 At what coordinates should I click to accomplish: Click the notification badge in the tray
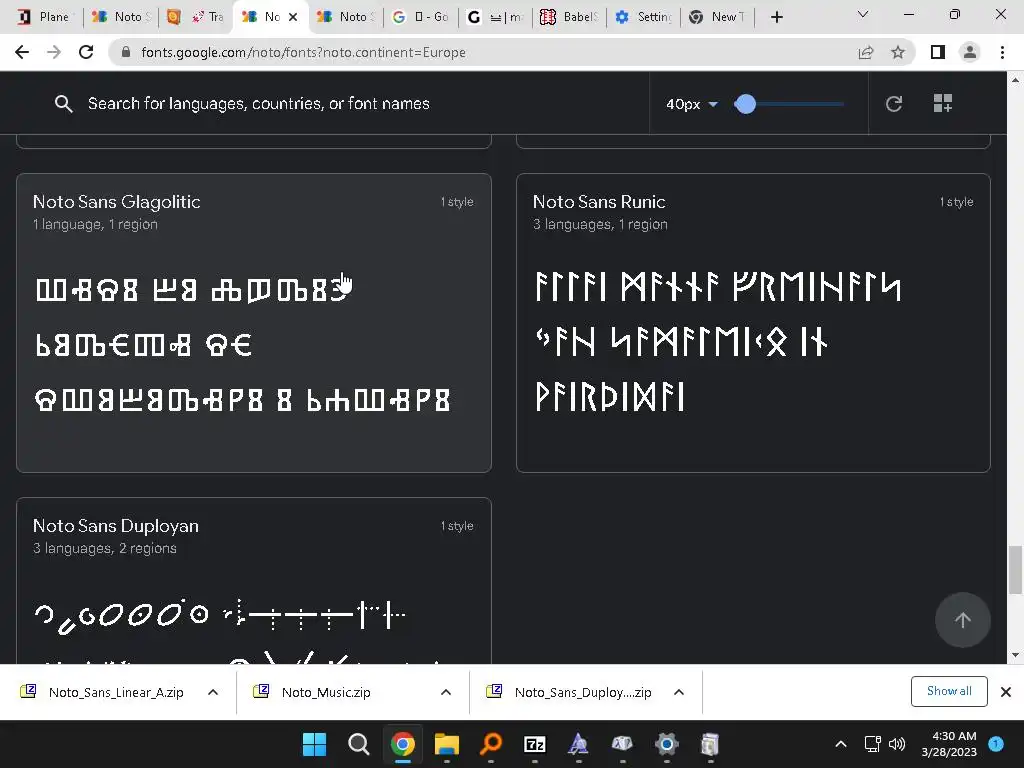tap(996, 743)
